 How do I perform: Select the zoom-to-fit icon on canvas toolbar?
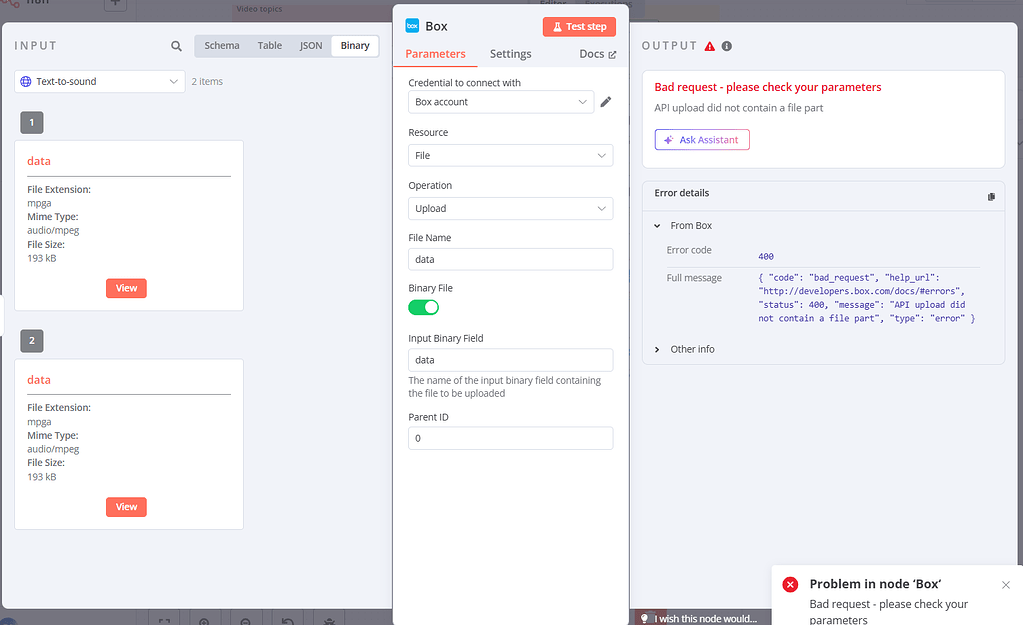[x=163, y=620]
